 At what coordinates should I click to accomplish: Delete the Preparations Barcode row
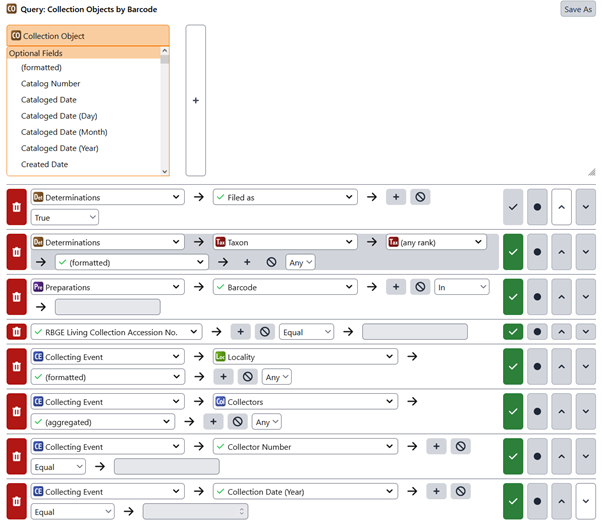(17, 297)
